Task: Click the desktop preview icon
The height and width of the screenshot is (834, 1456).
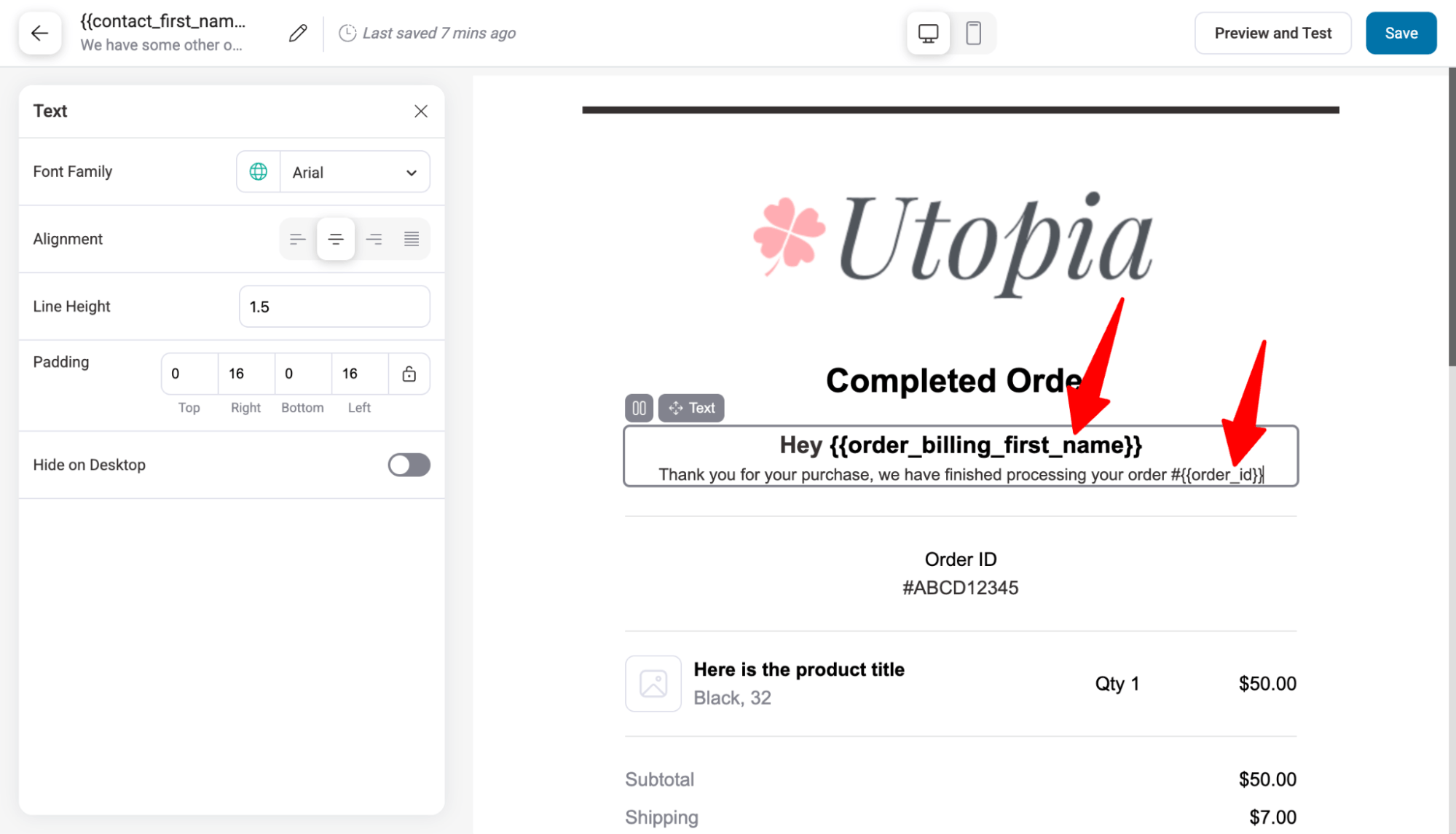Action: 928,33
